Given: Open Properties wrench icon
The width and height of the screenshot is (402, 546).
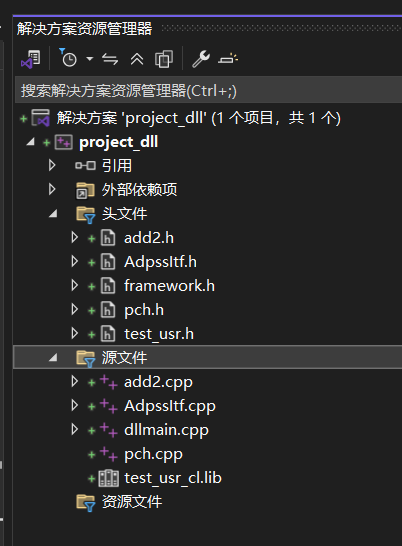Looking at the screenshot, I should (x=201, y=59).
